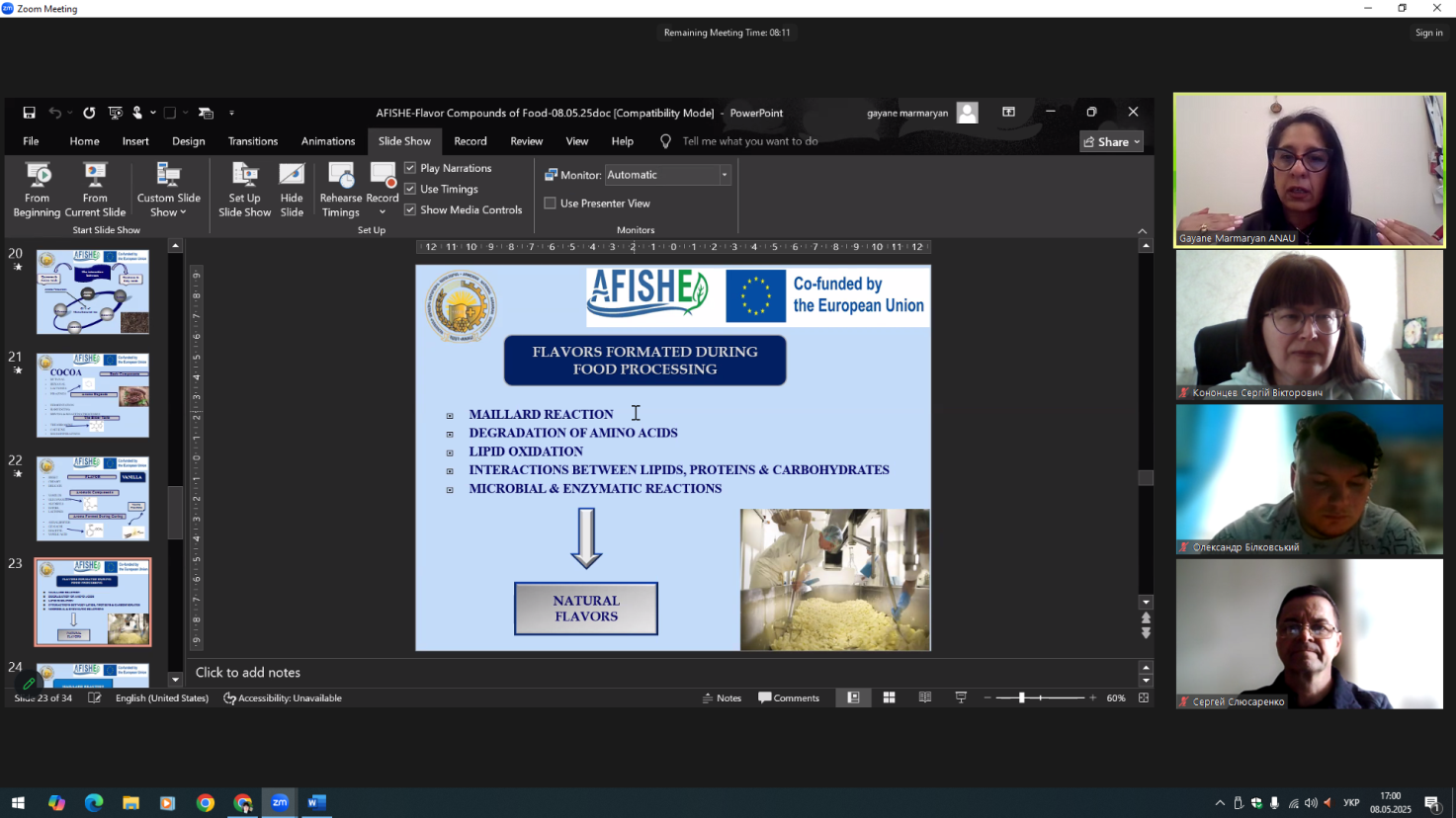This screenshot has height=818, width=1456.
Task: Switch to the Animations tab
Action: 328,141
